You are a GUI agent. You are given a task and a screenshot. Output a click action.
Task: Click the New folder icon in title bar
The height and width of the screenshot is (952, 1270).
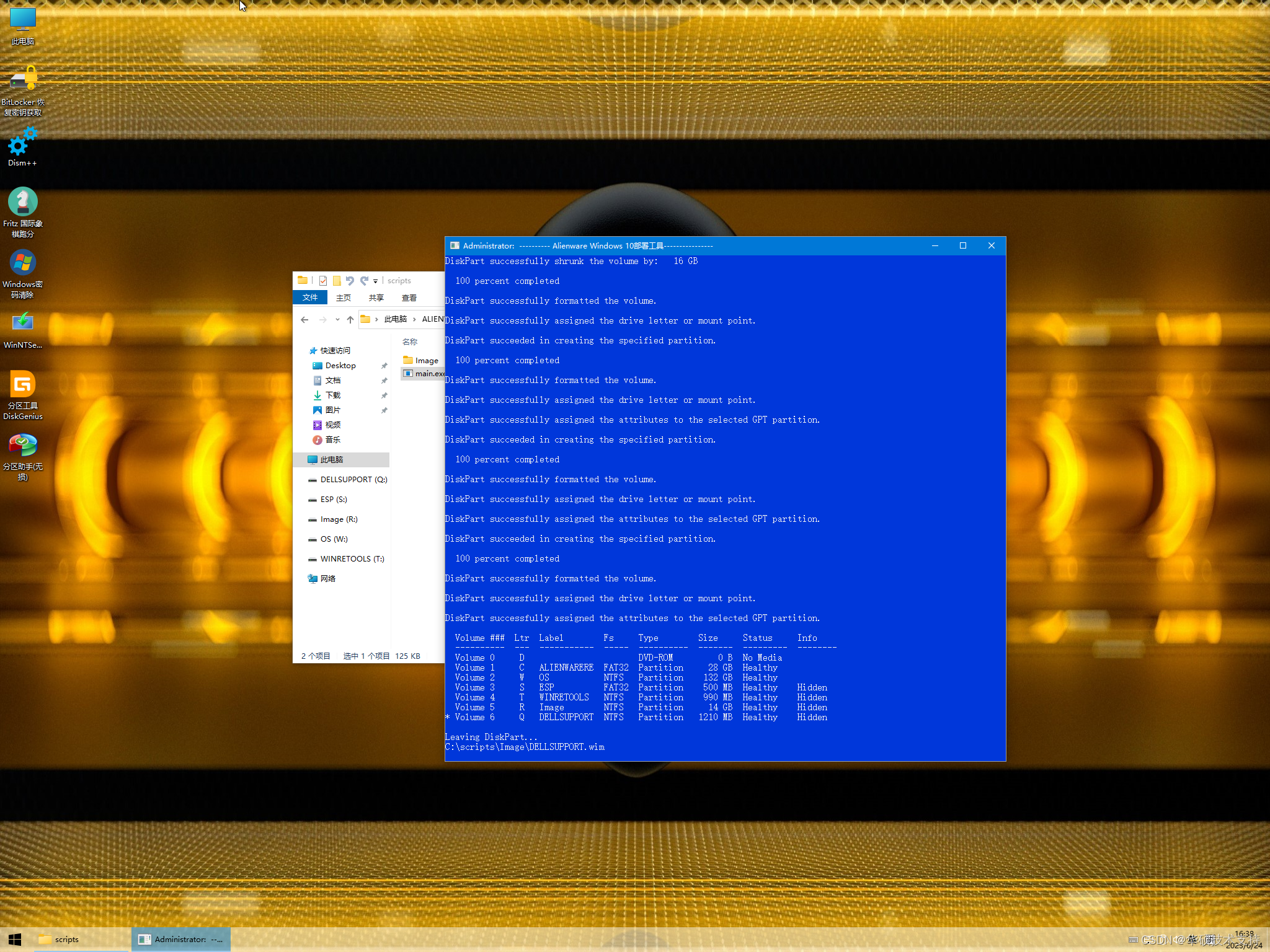[337, 281]
